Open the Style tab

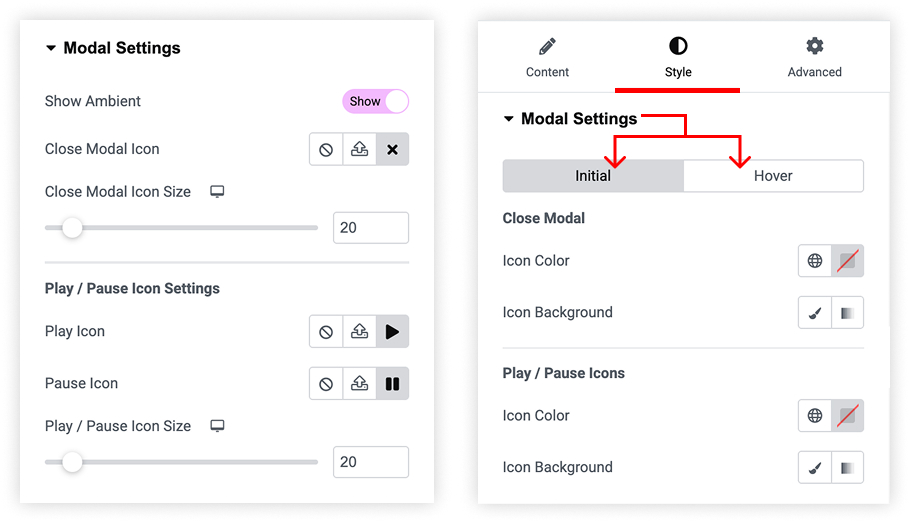(678, 58)
